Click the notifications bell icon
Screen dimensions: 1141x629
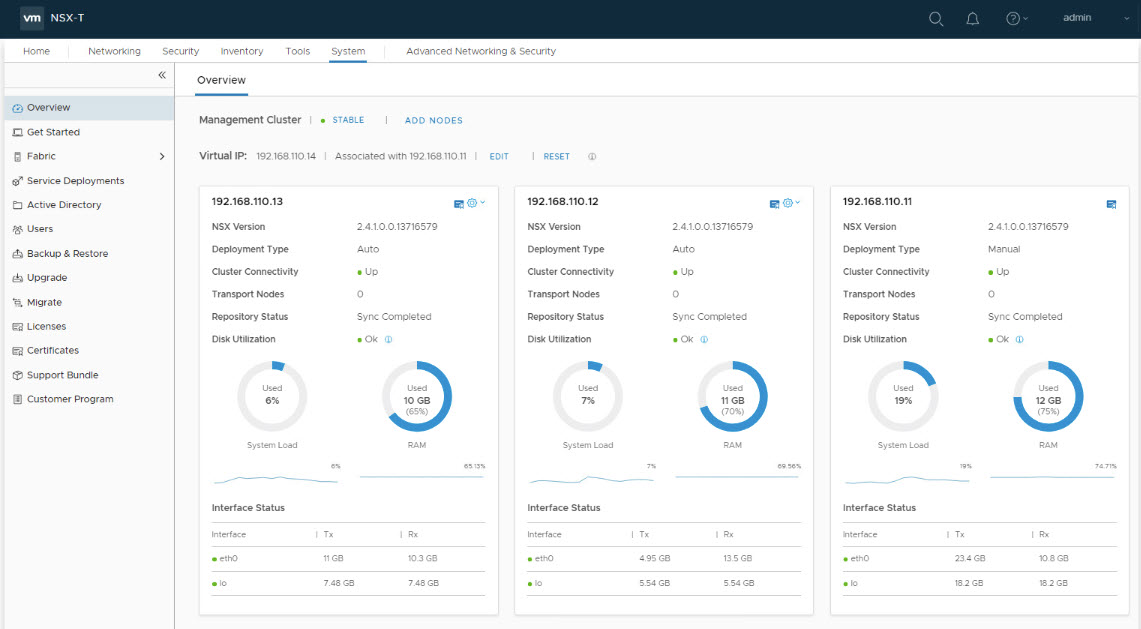[972, 18]
